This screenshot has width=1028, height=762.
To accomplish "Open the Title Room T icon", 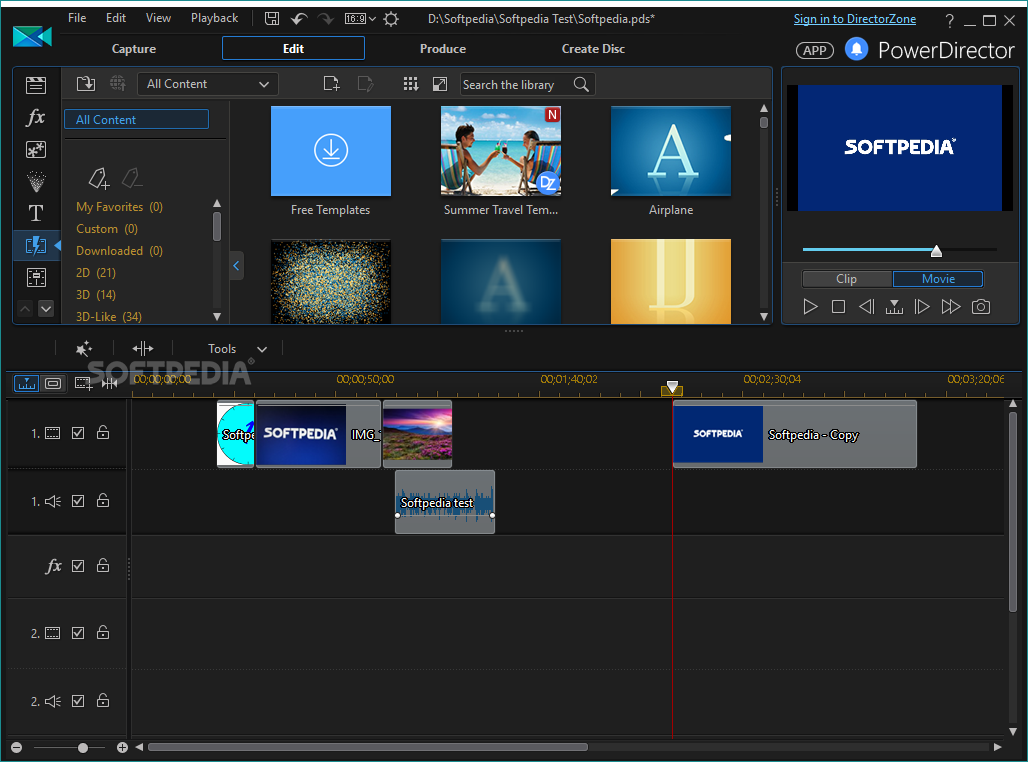I will (36, 213).
